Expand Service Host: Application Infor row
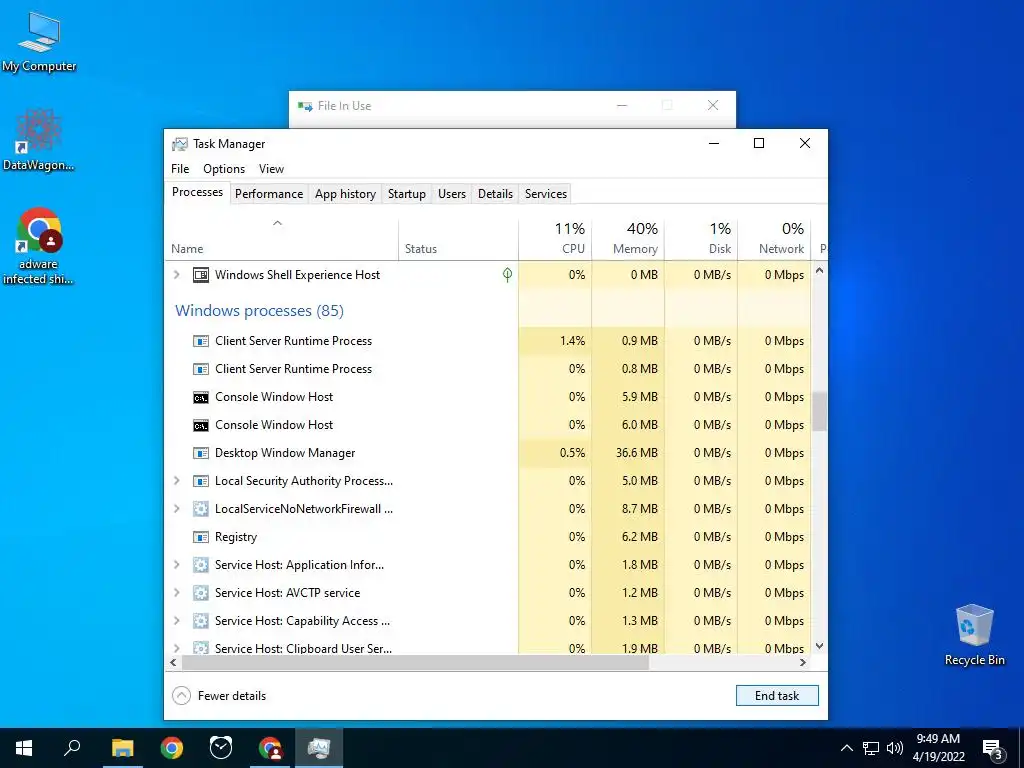 point(176,565)
